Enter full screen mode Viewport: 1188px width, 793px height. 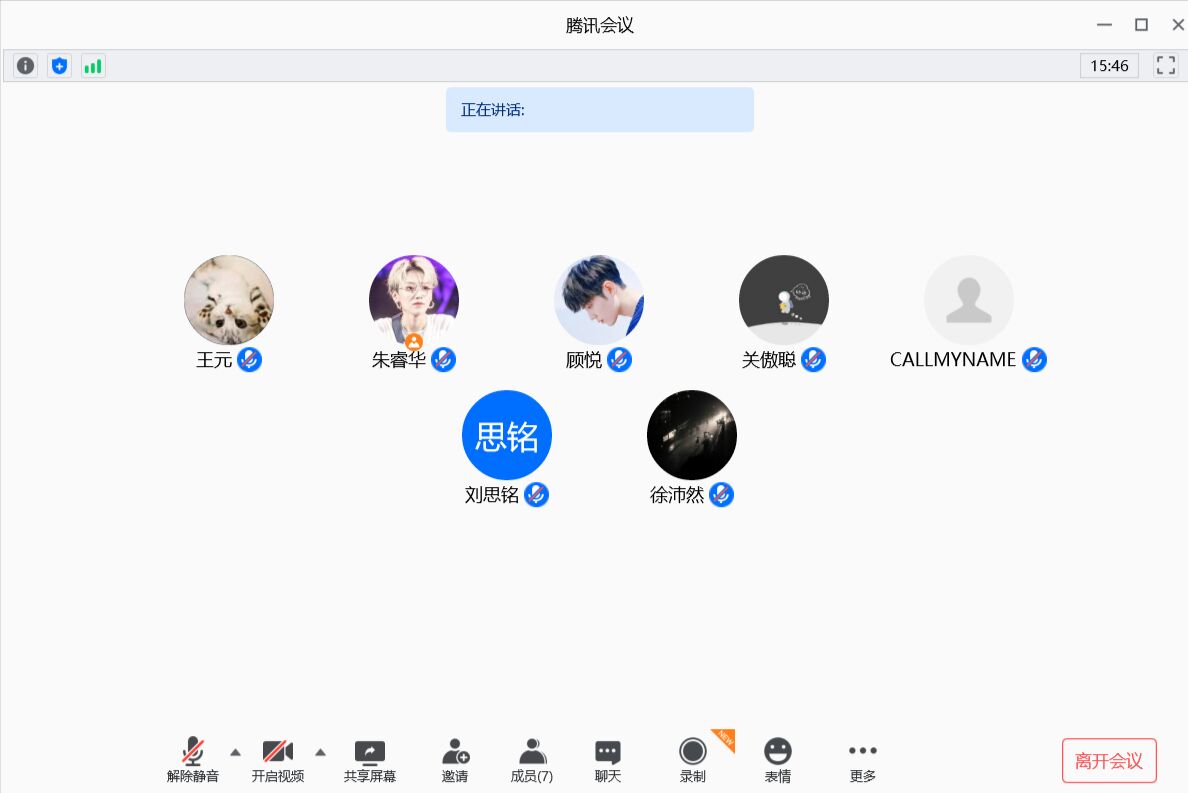[1165, 66]
